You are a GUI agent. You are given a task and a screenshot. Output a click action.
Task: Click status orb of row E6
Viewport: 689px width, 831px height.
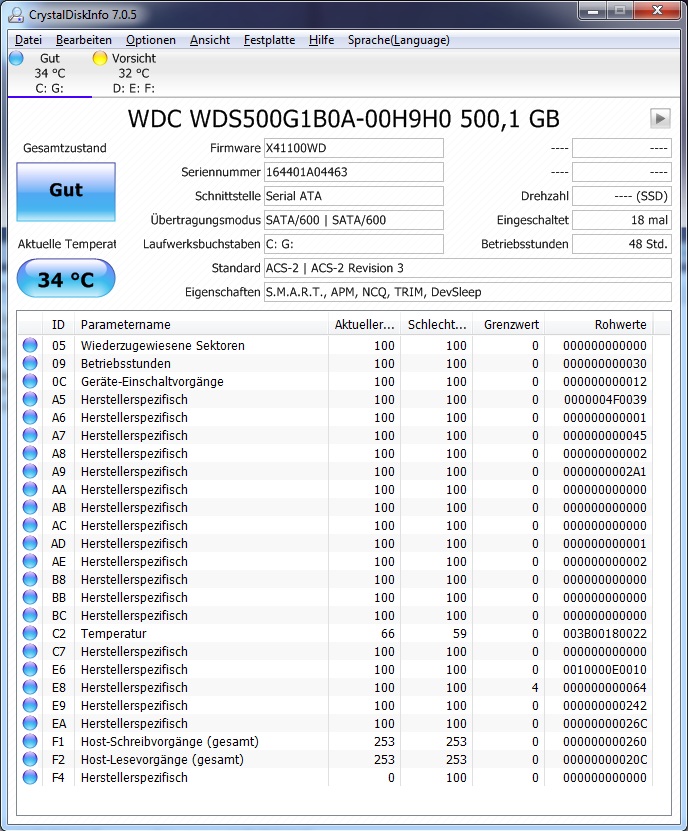30,669
